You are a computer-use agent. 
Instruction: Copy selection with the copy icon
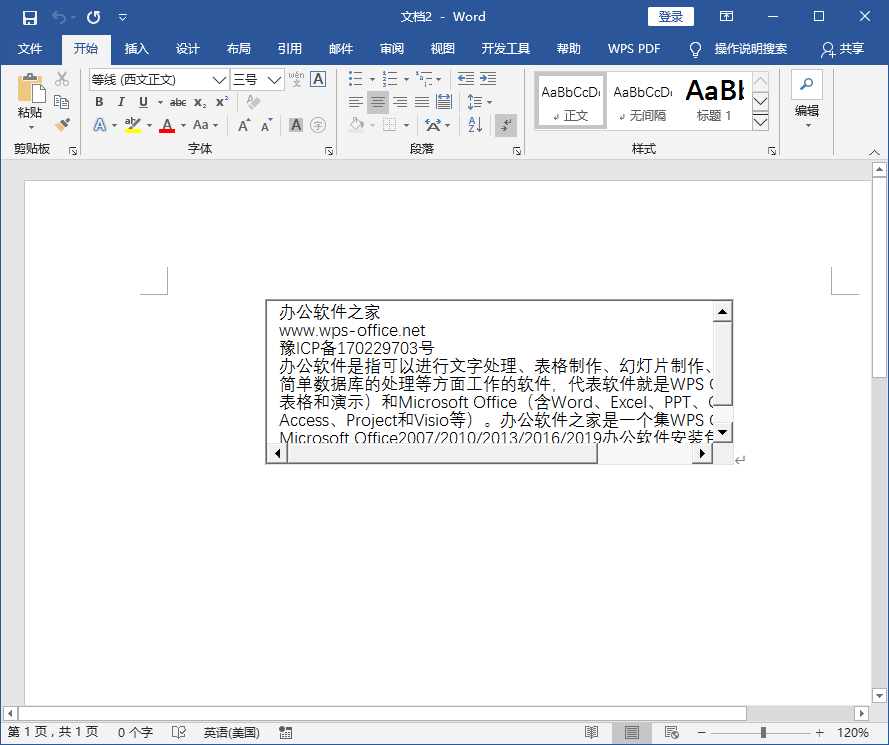click(62, 102)
